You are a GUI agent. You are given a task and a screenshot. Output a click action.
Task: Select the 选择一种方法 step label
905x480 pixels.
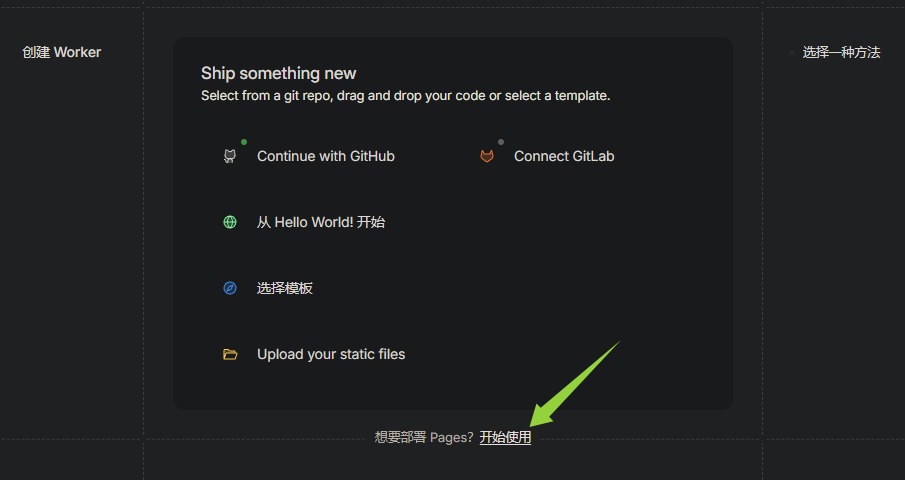pos(841,52)
